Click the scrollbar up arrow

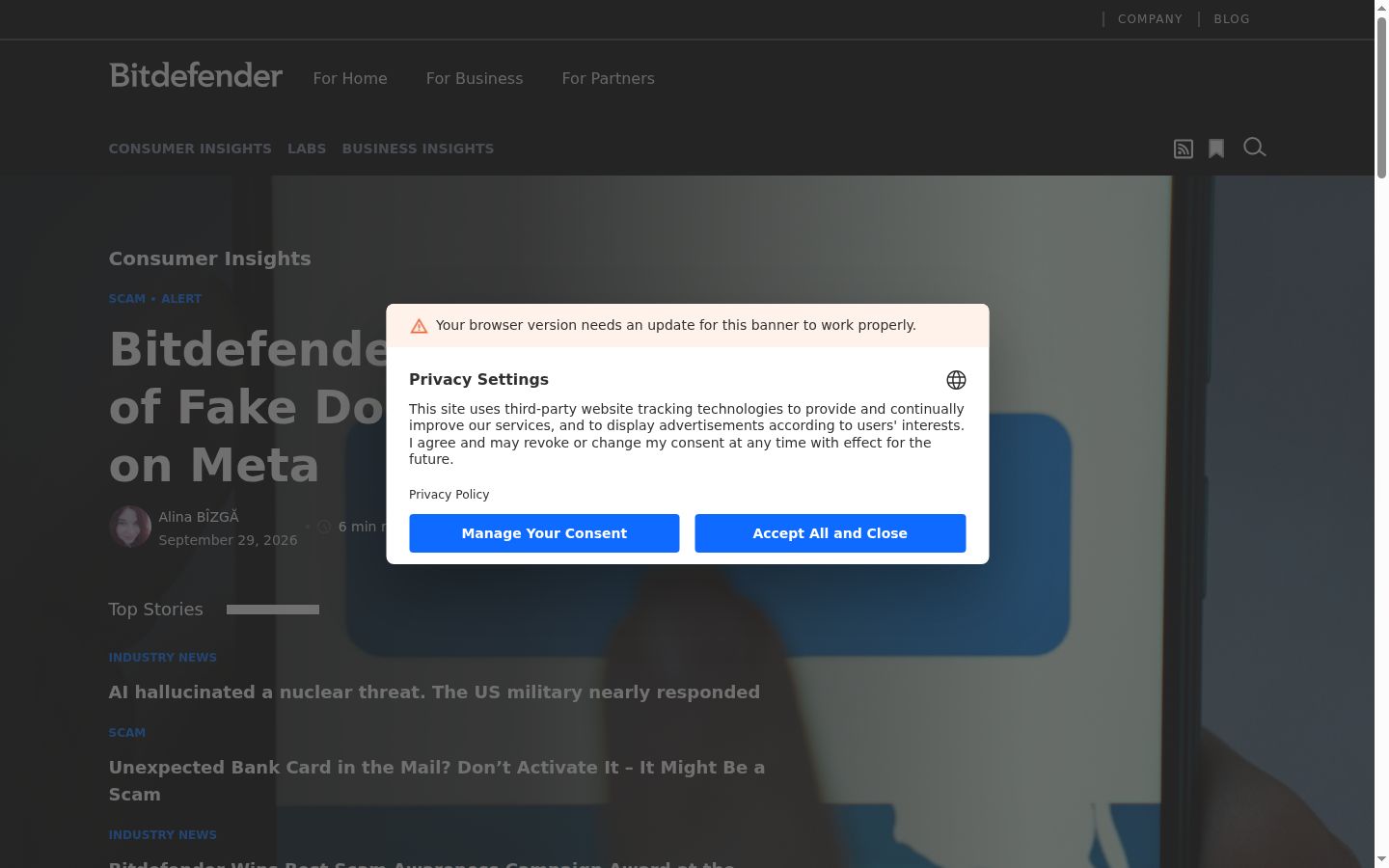pyautogui.click(x=1381, y=7)
